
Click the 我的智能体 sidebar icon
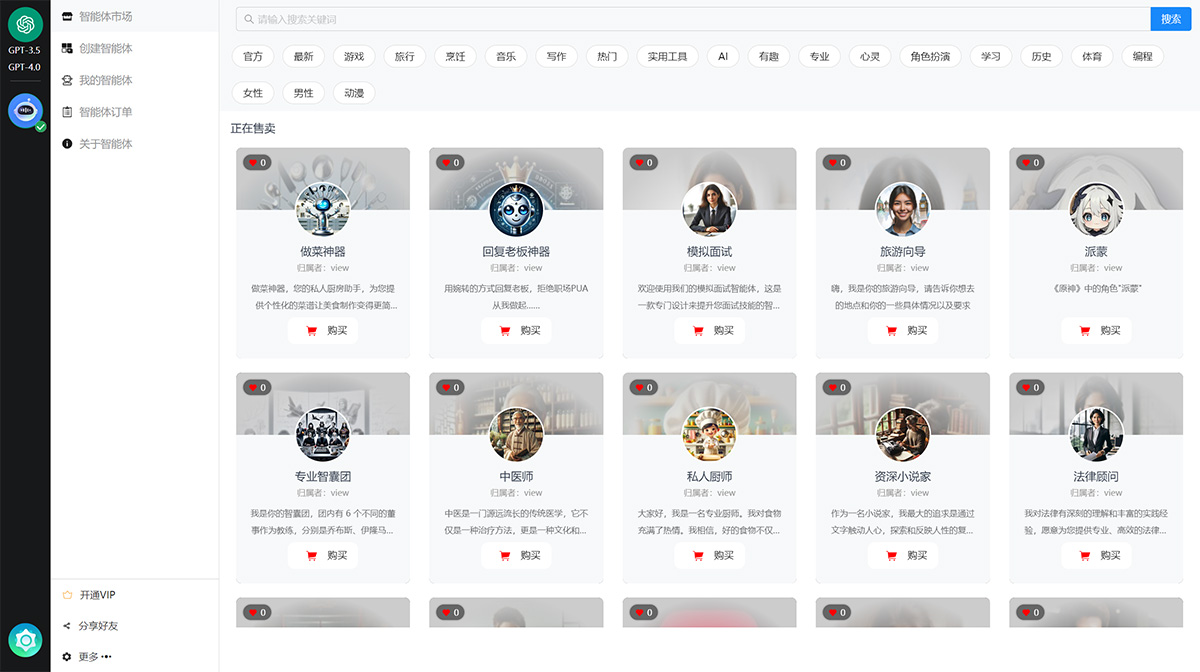(67, 80)
